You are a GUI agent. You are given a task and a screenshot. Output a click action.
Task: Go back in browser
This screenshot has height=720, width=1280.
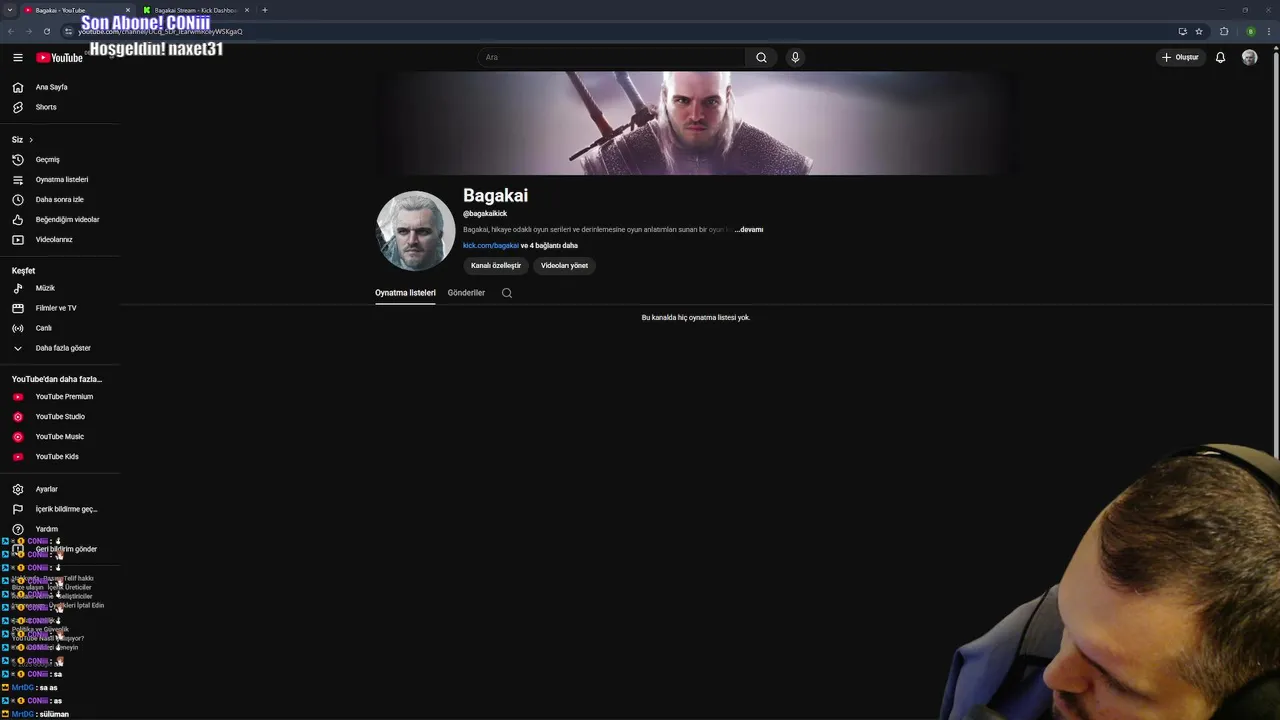click(10, 31)
